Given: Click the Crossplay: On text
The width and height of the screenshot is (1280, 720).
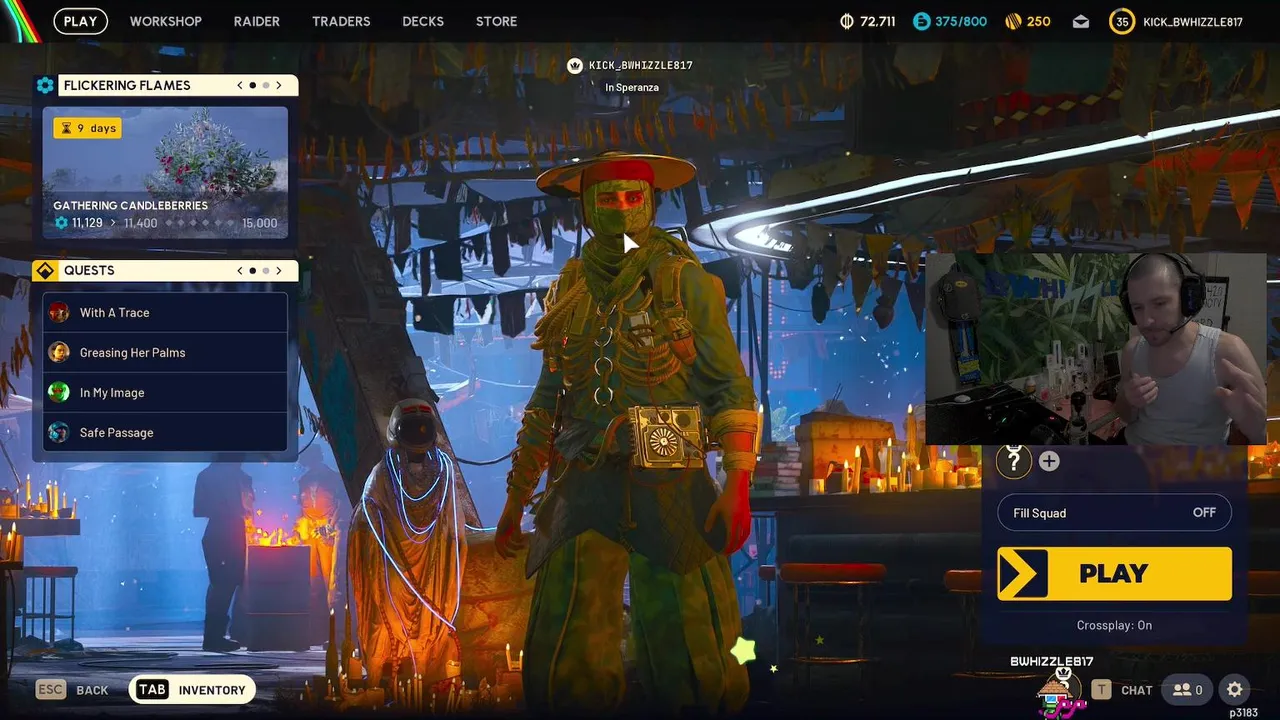Looking at the screenshot, I should pyautogui.click(x=1114, y=625).
